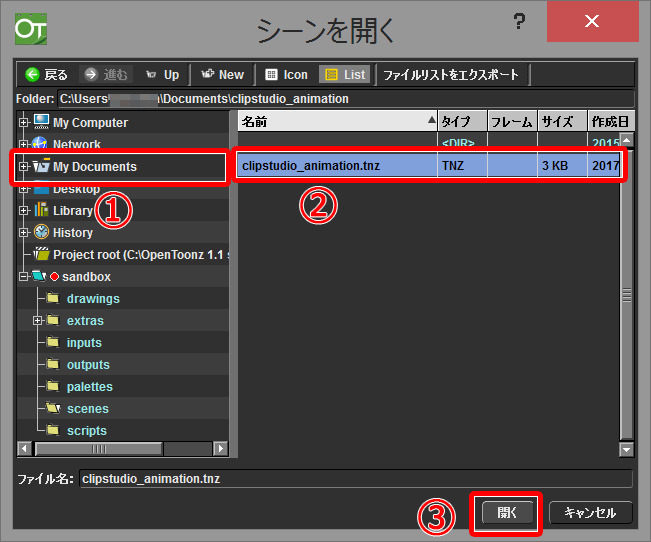
Task: Click the 開く open button
Action: [507, 513]
